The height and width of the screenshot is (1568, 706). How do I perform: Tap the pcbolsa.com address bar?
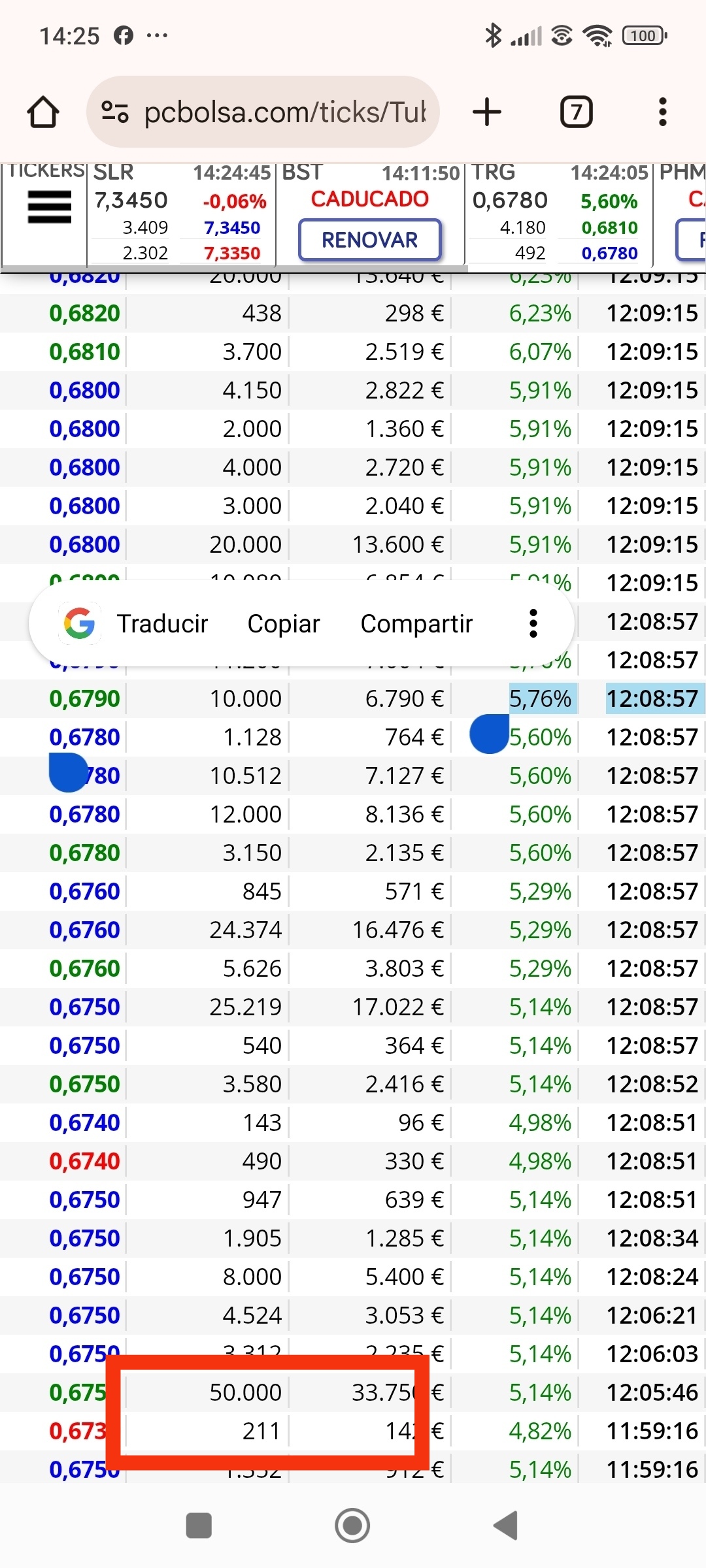[x=263, y=112]
